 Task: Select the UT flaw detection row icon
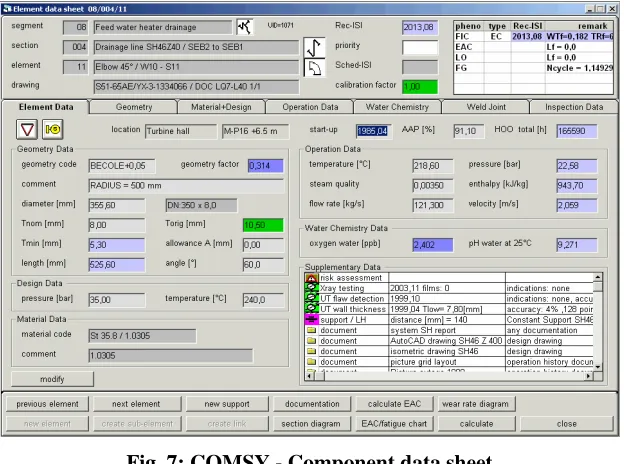pos(311,298)
